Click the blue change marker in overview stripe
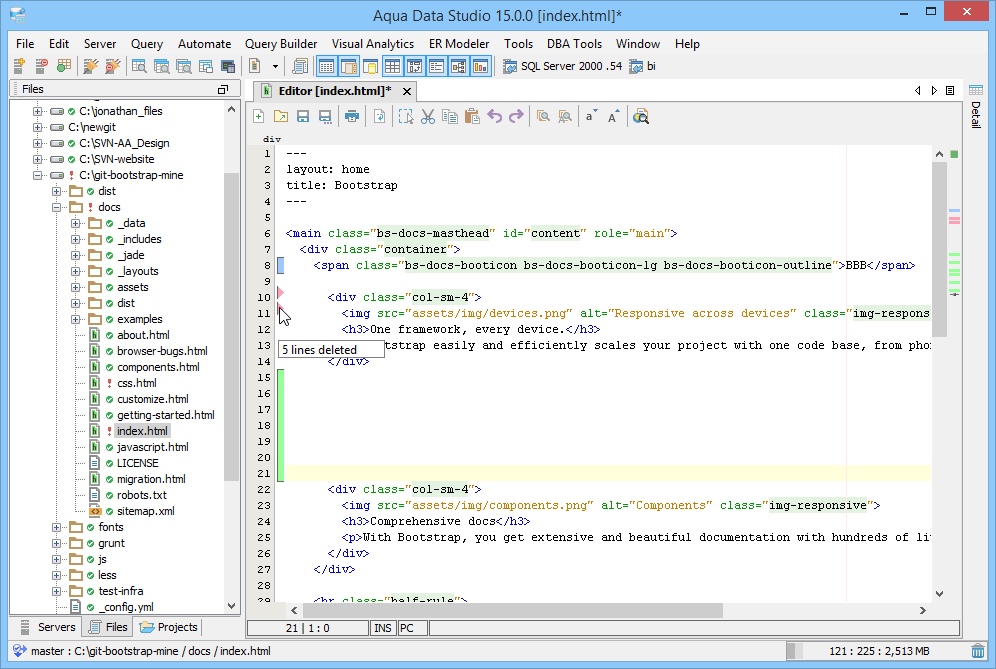996x669 pixels. click(x=954, y=211)
